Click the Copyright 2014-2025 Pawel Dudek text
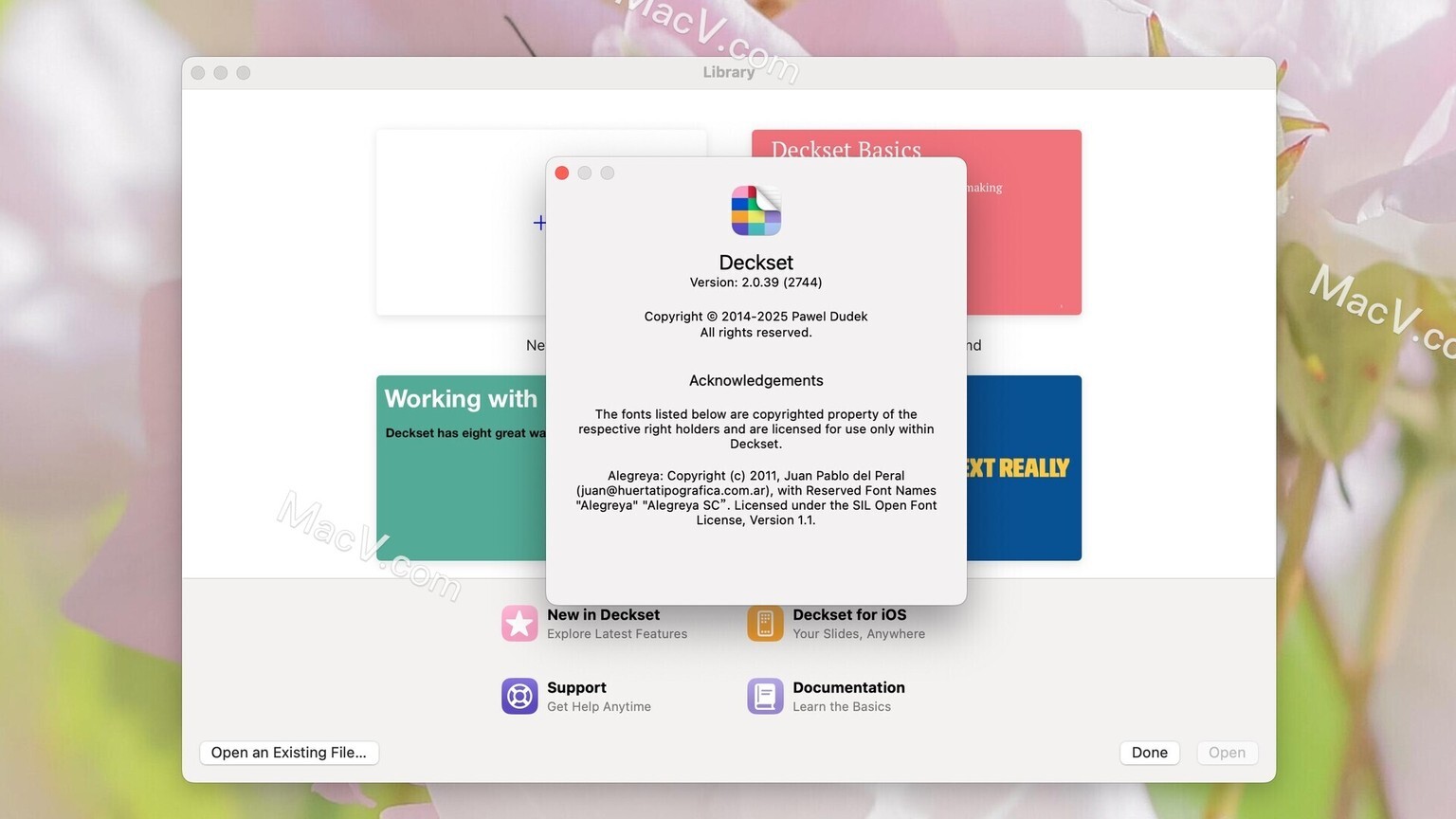 (756, 317)
